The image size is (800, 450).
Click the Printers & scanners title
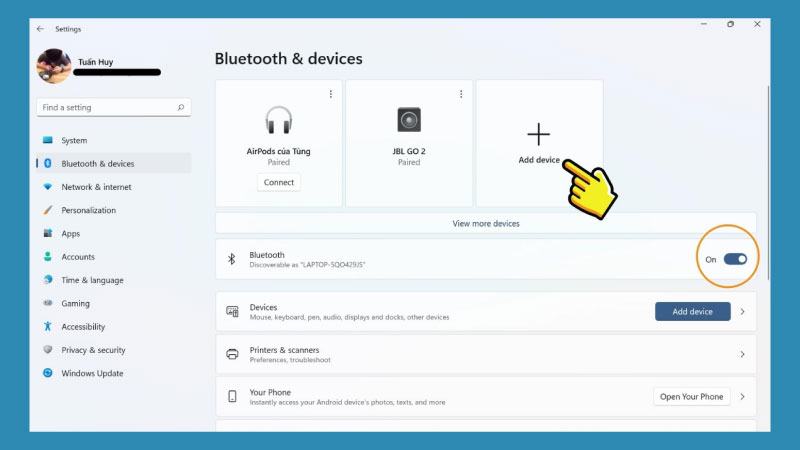pos(284,350)
